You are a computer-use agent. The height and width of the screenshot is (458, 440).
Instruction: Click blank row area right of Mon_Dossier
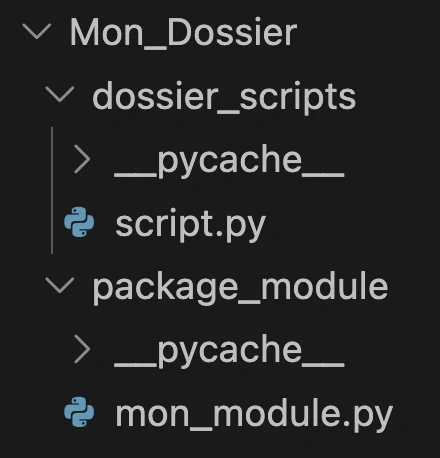(x=368, y=32)
